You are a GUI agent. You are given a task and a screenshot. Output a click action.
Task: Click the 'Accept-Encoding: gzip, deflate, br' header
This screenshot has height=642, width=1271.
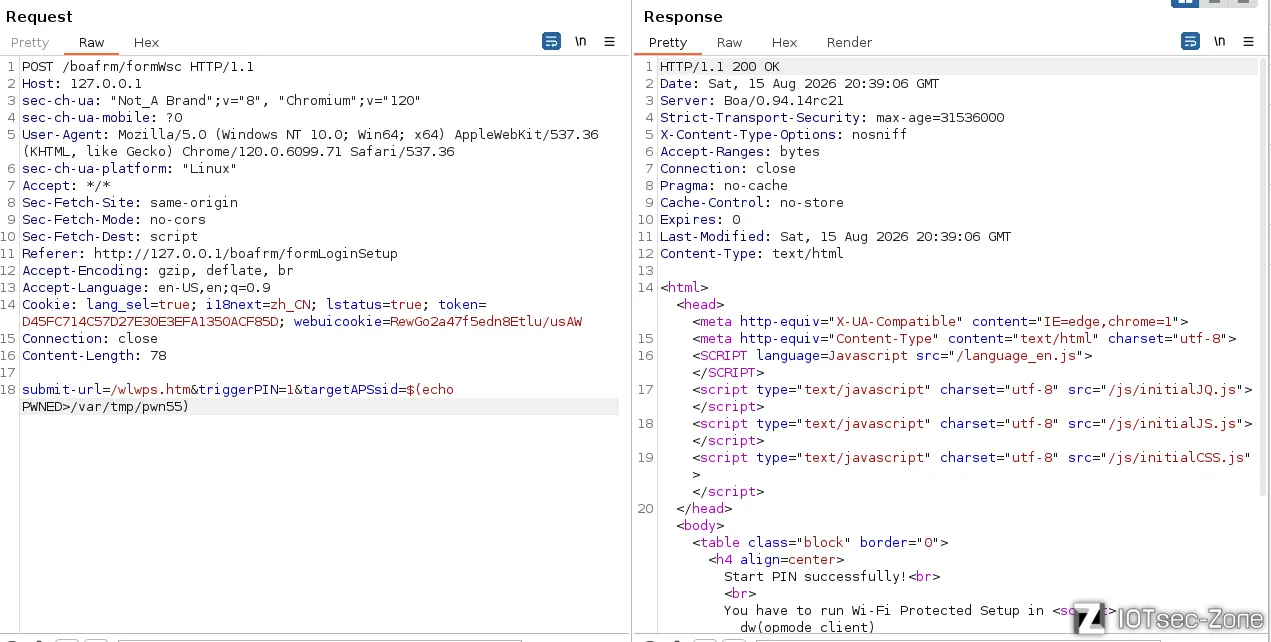tap(158, 271)
